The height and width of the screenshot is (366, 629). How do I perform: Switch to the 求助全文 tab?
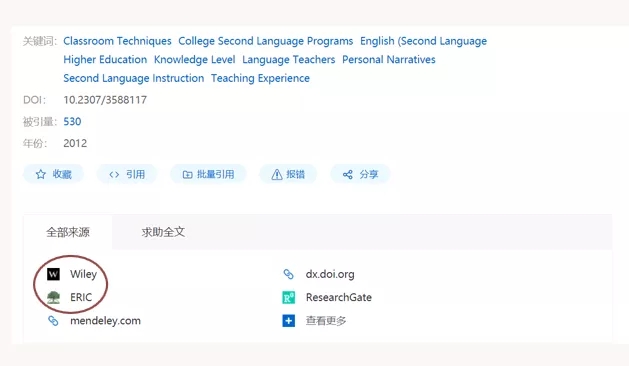163,232
